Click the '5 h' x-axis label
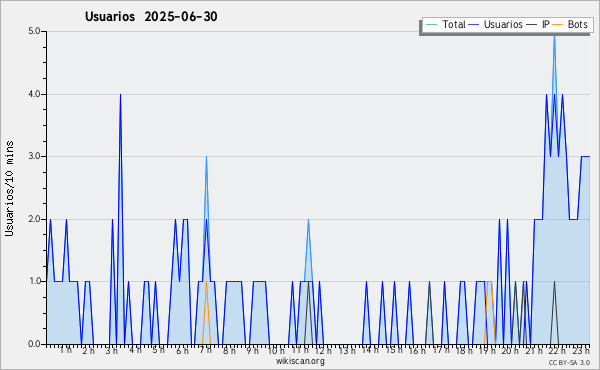This screenshot has width=600, height=370. [x=158, y=350]
